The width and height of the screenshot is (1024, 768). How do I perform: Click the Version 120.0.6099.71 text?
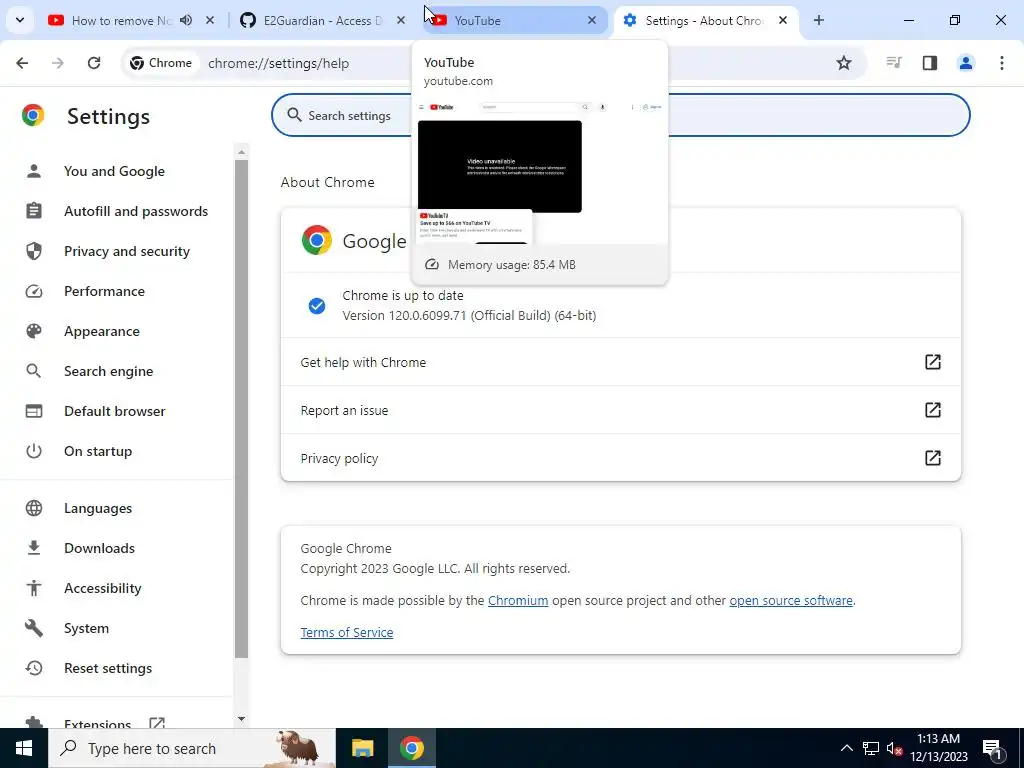coord(469,315)
